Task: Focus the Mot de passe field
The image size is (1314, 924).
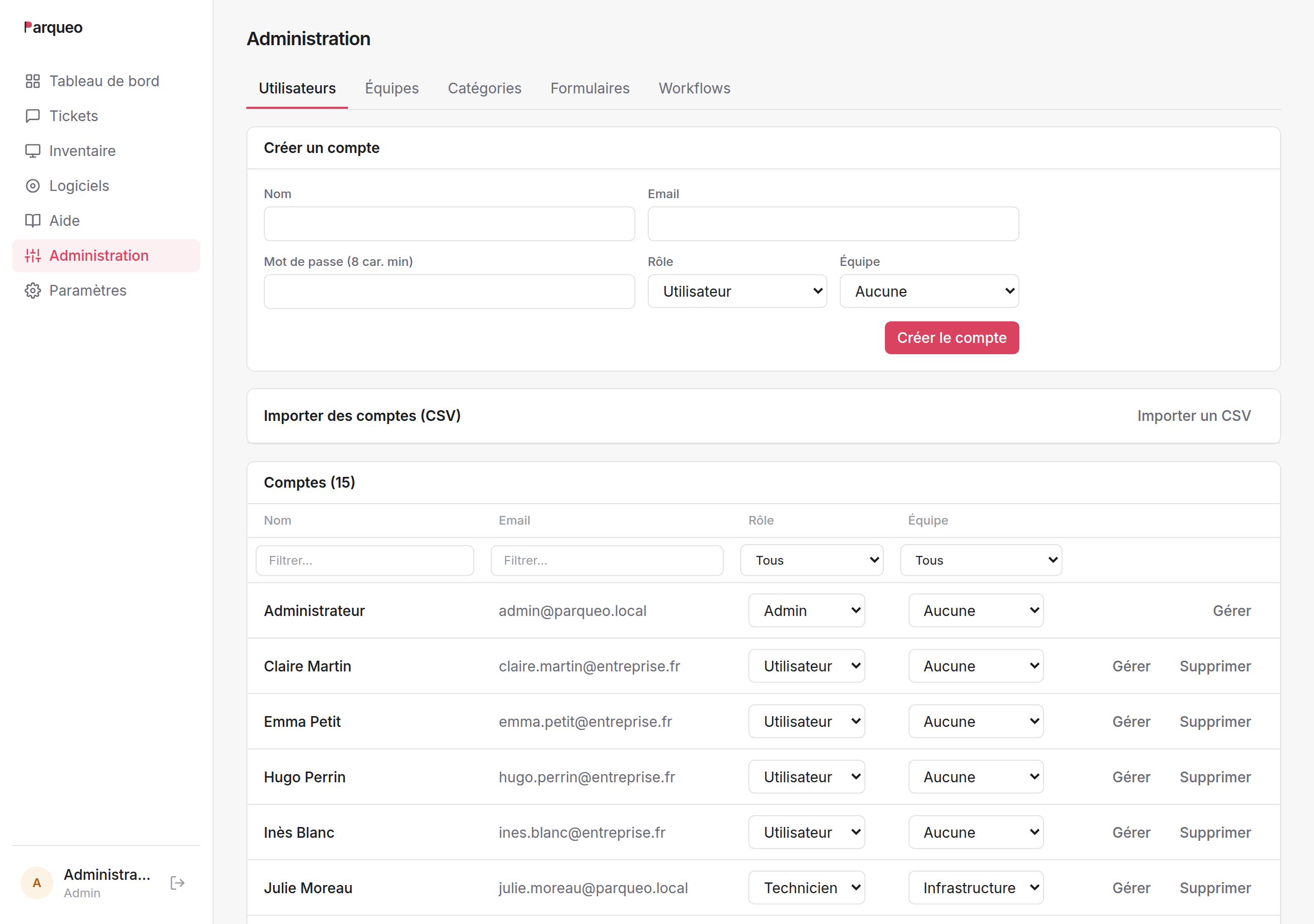Action: coord(449,292)
